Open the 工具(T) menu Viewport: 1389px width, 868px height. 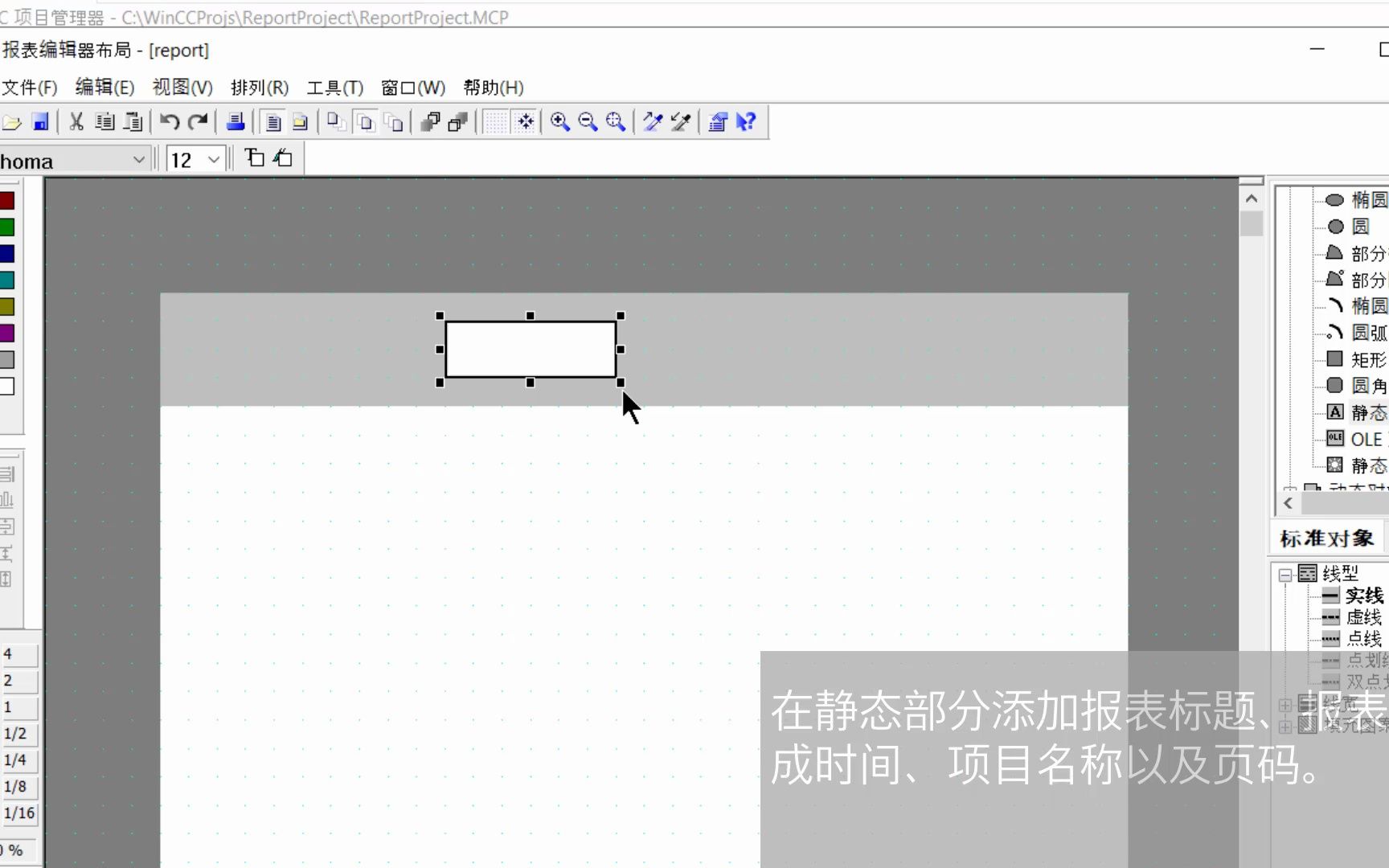point(335,88)
